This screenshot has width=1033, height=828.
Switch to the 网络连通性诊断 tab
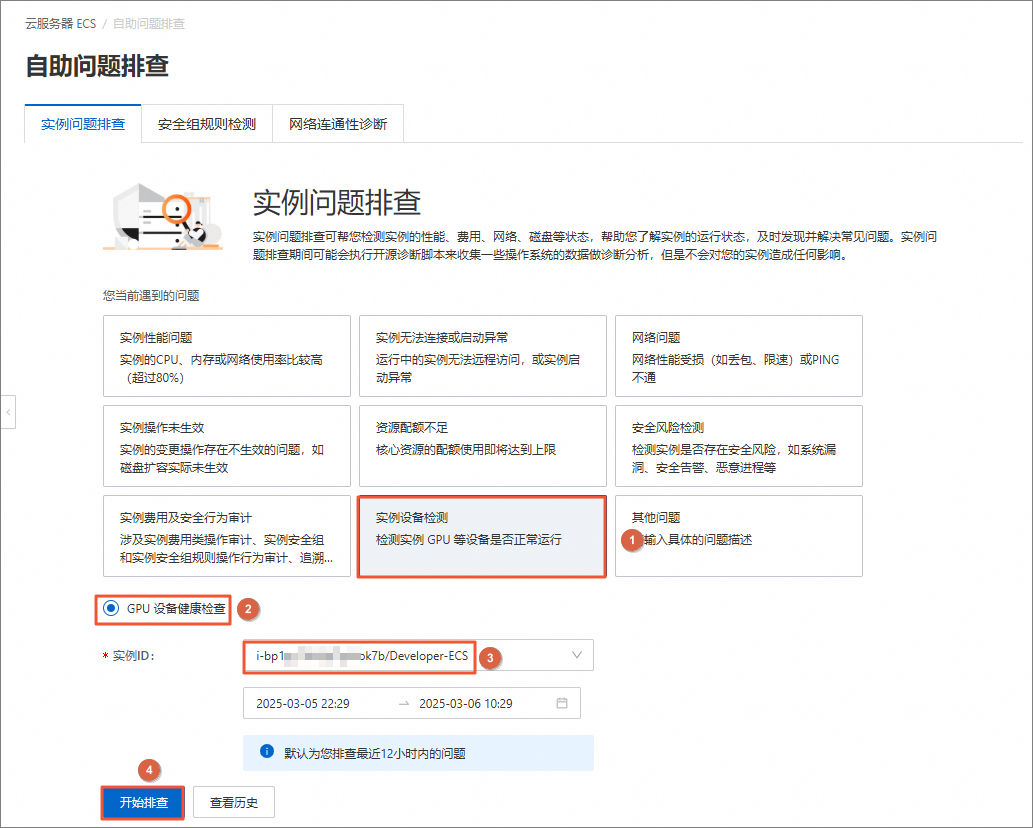[x=338, y=124]
